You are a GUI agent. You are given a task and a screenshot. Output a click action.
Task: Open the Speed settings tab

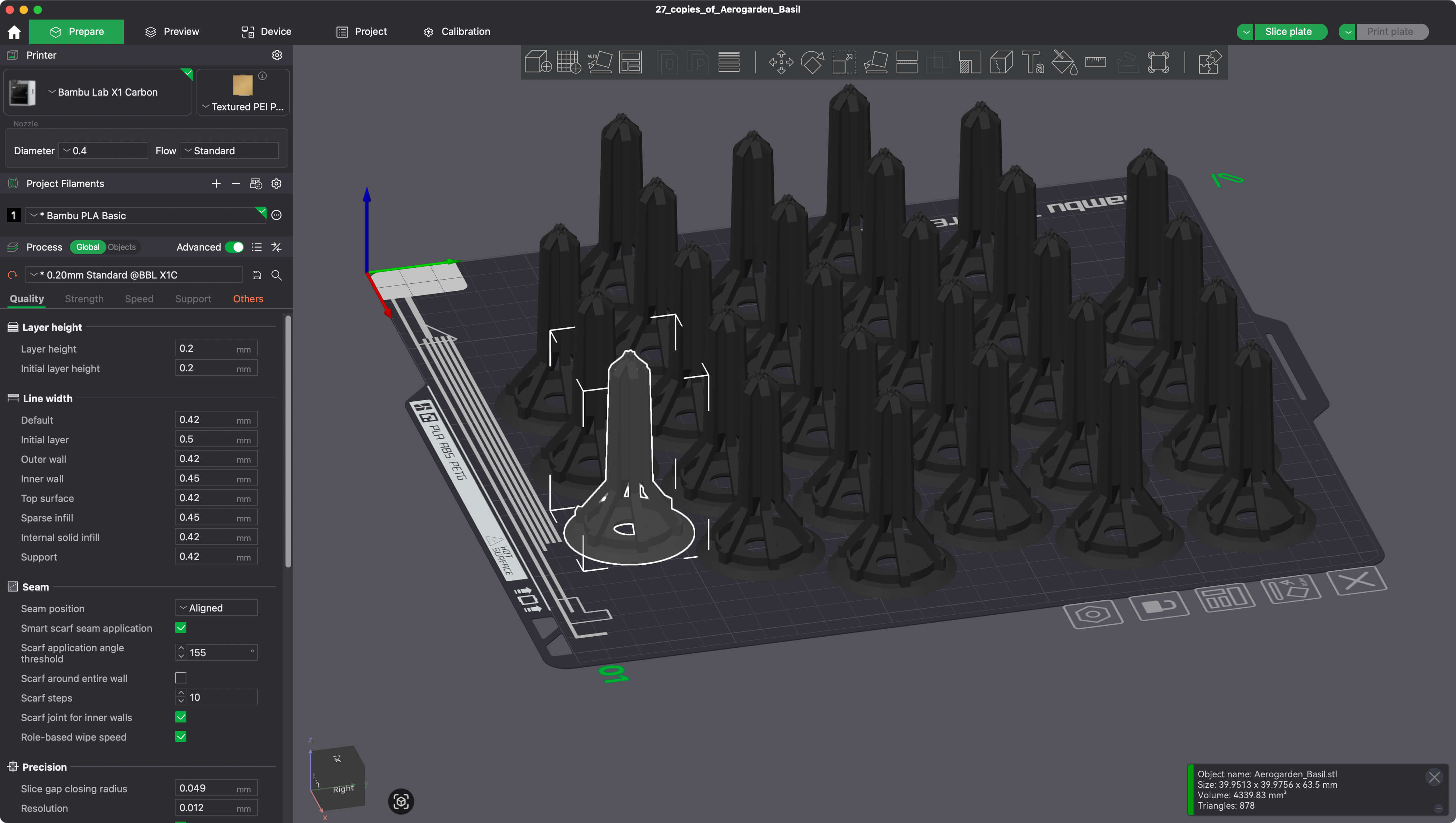pos(139,298)
